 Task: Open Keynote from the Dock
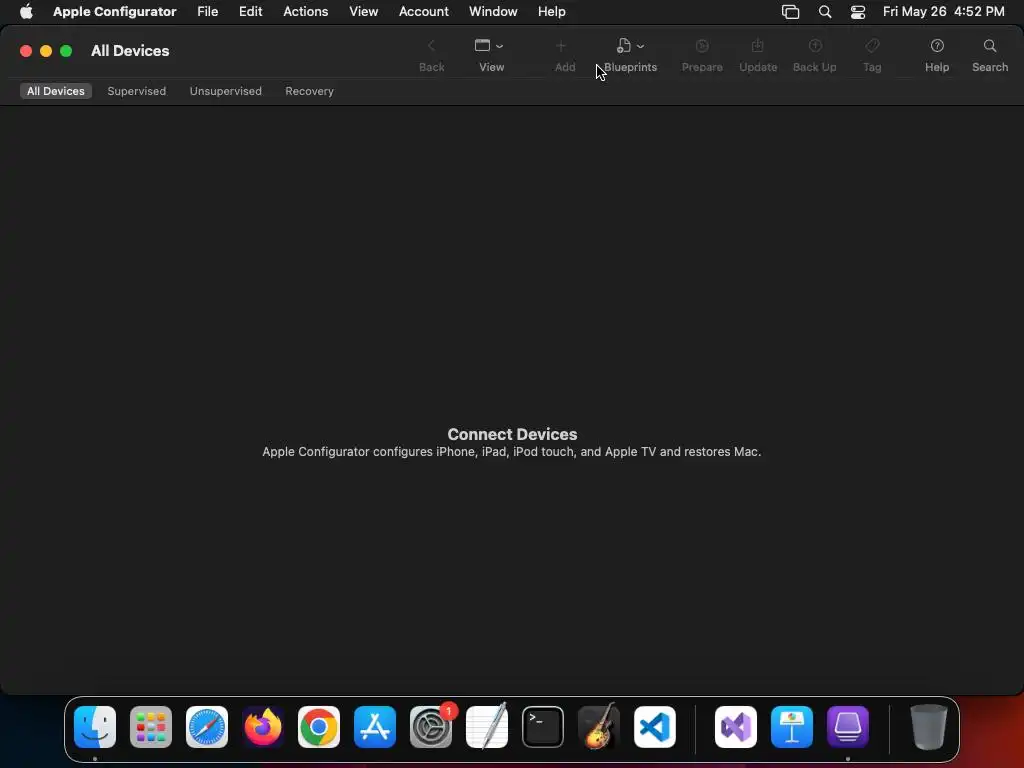792,727
